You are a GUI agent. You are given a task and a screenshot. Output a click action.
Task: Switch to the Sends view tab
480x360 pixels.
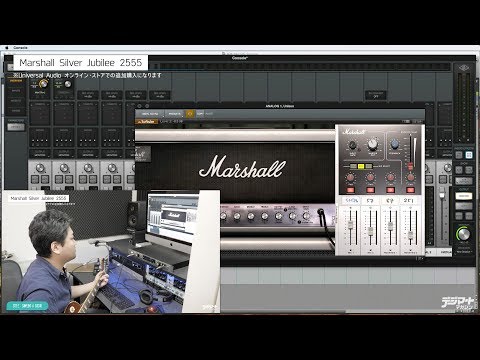[16, 111]
